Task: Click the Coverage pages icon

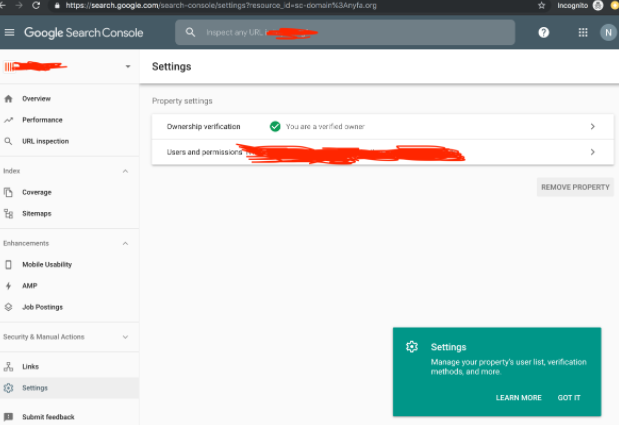Action: [x=8, y=192]
